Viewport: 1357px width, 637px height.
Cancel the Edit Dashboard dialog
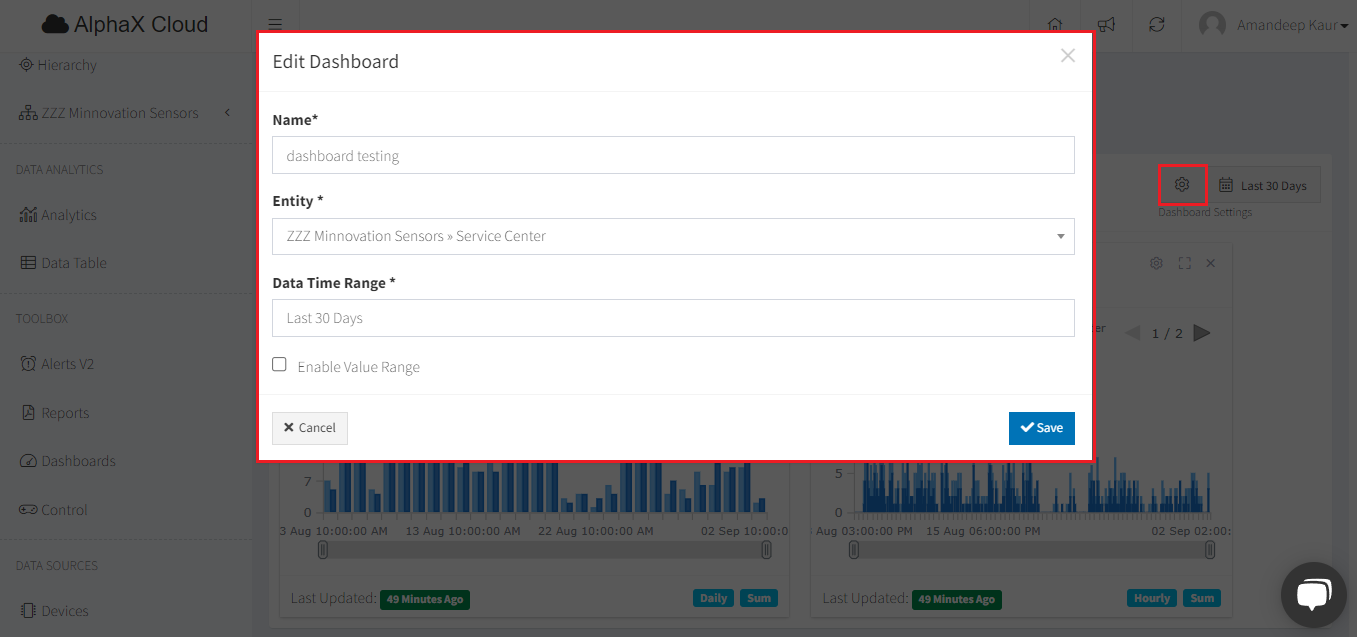coord(310,428)
